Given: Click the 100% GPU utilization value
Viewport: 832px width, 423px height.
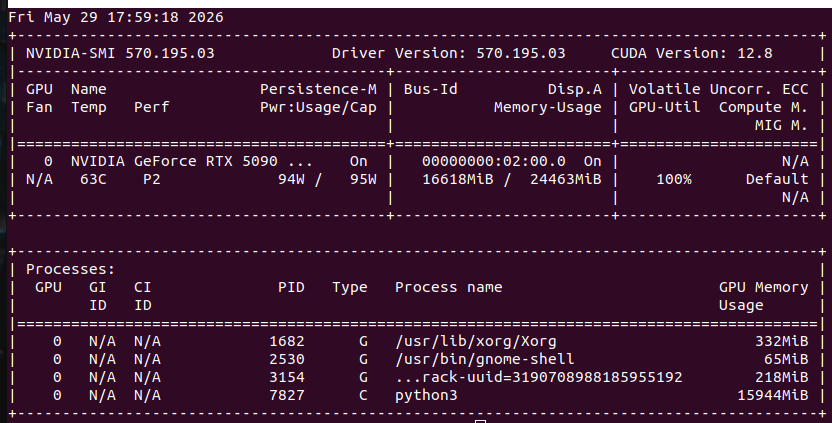Looking at the screenshot, I should pyautogui.click(x=673, y=179).
